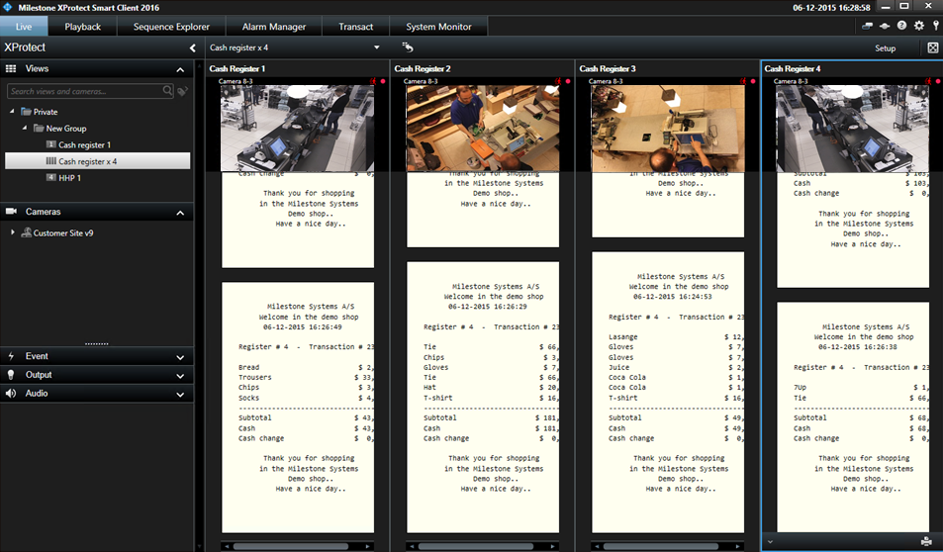Image resolution: width=943 pixels, height=552 pixels.
Task: Open the Sequence Explorer tab
Action: 171,26
